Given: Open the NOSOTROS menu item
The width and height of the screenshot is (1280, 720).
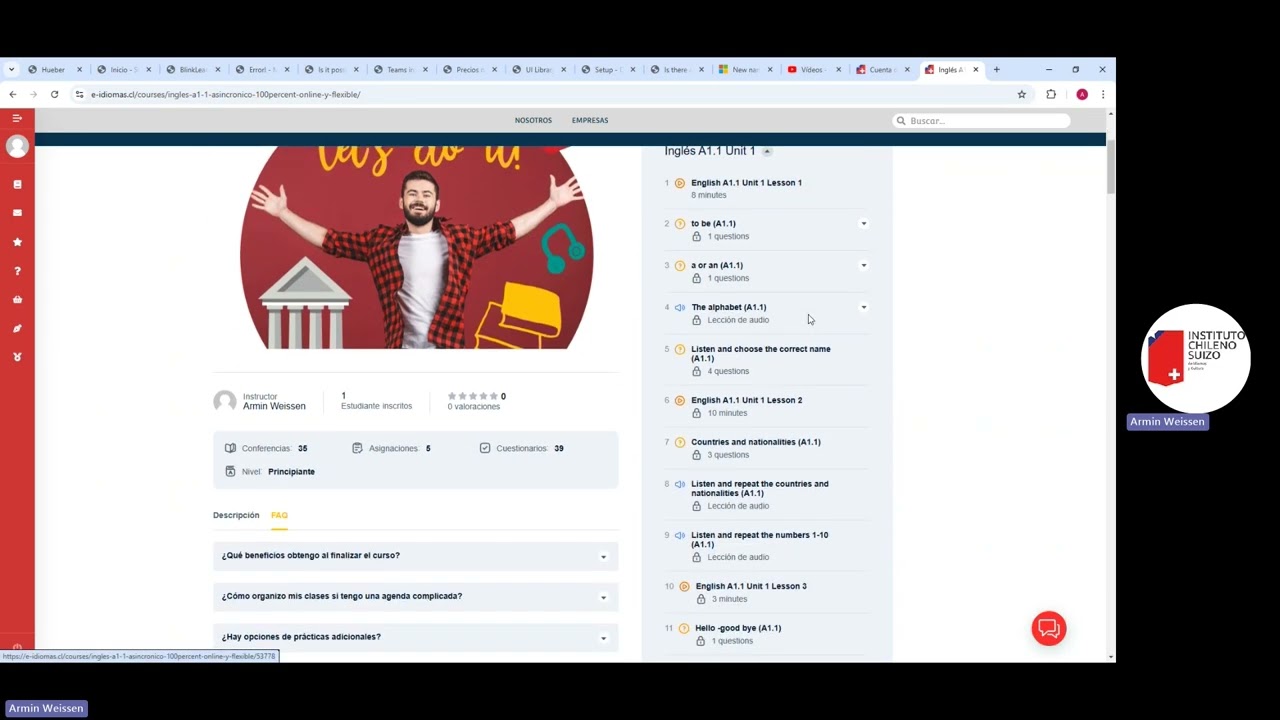Looking at the screenshot, I should coord(533,120).
